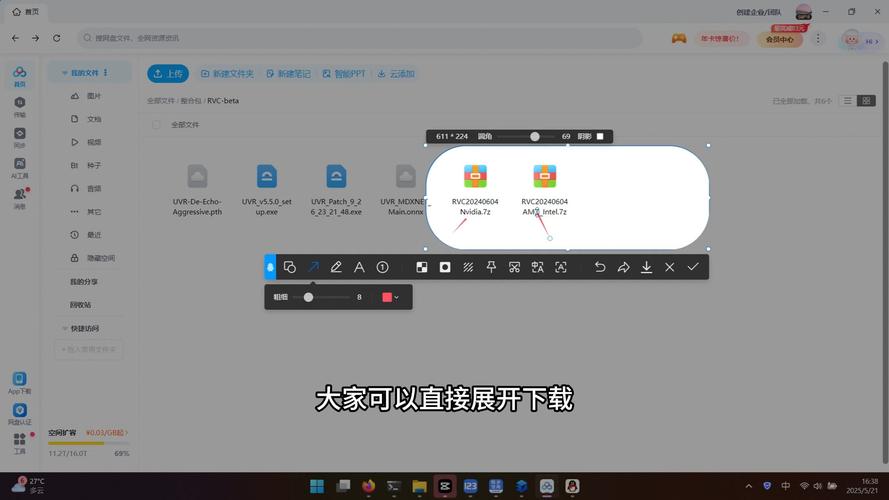
Task: Open the RVC20240604 AMD_Intel.7z file
Action: tap(544, 190)
